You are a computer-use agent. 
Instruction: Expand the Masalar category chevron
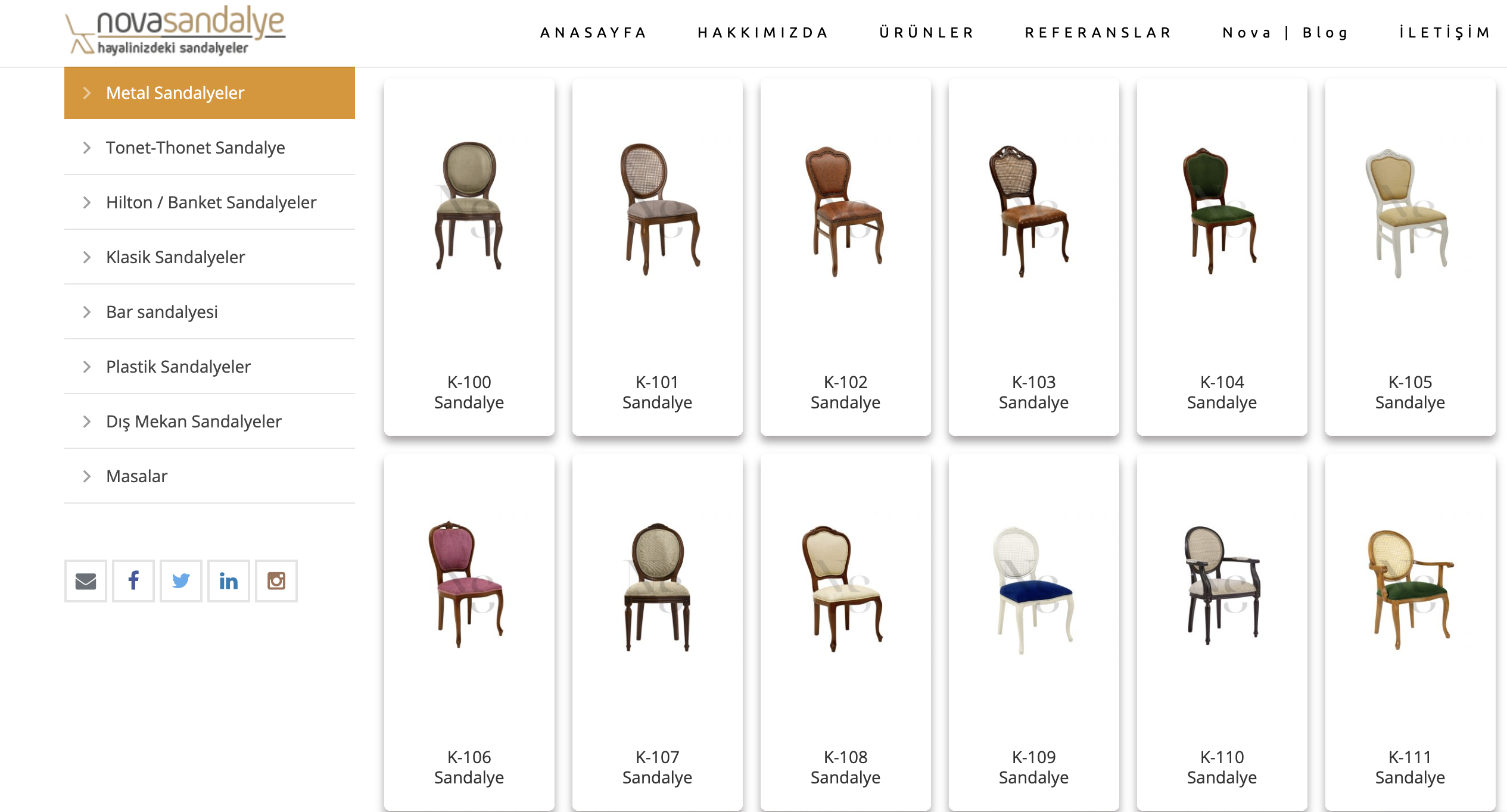87,476
